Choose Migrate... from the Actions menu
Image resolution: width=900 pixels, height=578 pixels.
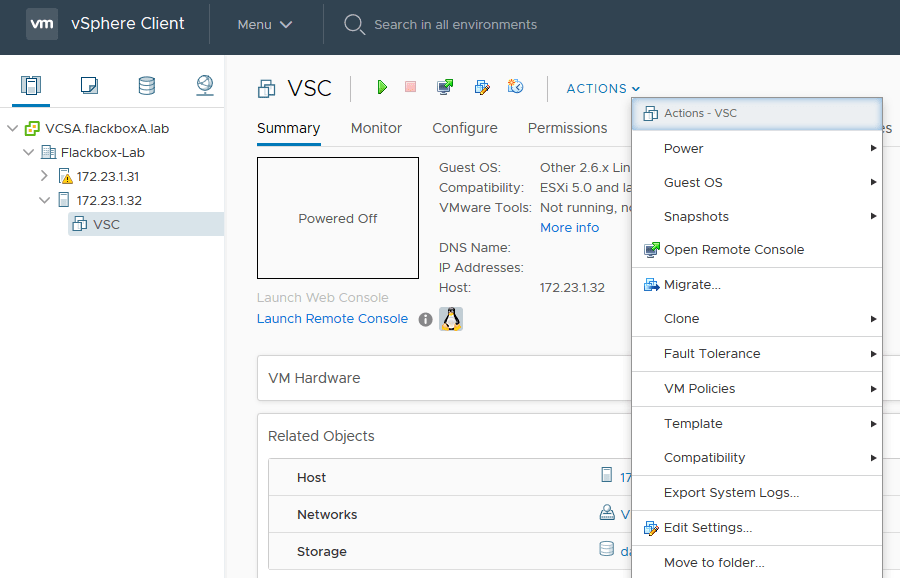point(692,285)
